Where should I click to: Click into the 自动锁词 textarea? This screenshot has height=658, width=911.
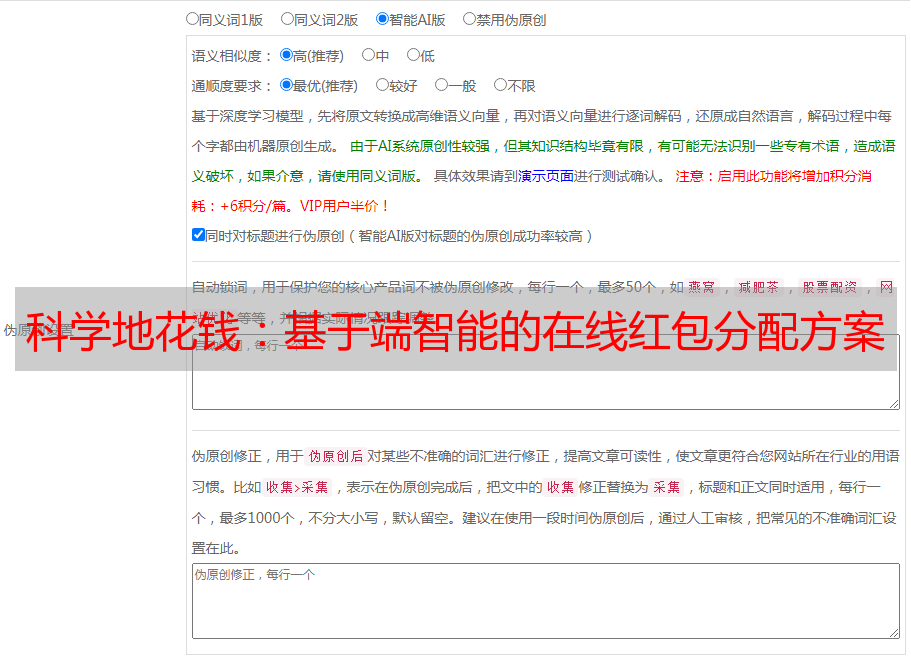click(x=546, y=372)
